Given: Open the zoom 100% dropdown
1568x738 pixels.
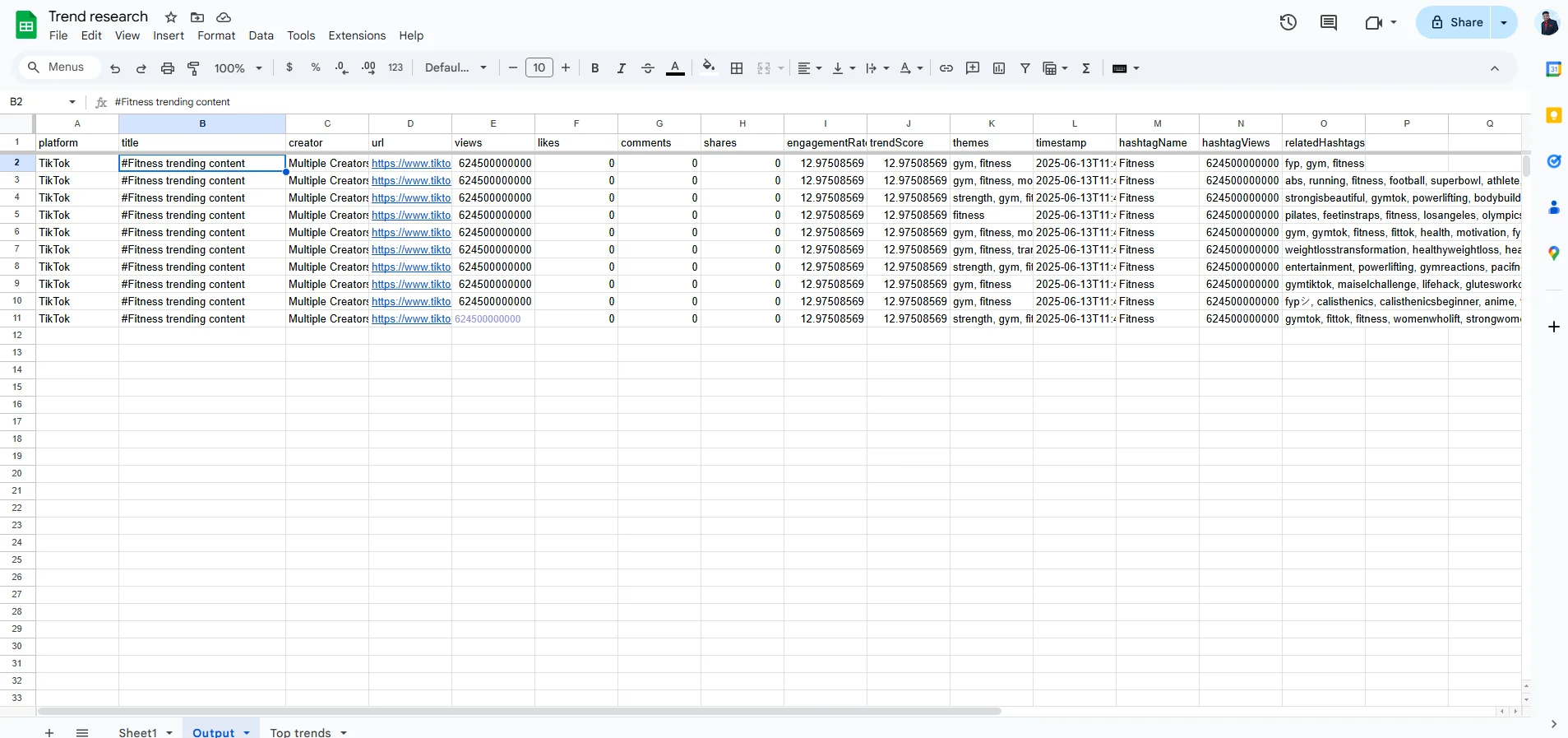Looking at the screenshot, I should (x=238, y=68).
